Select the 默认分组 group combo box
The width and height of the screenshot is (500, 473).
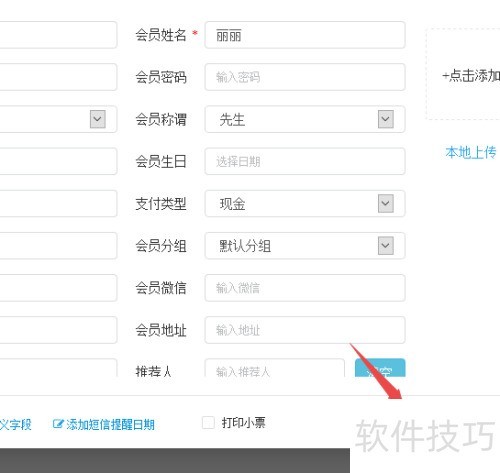pyautogui.click(x=305, y=246)
